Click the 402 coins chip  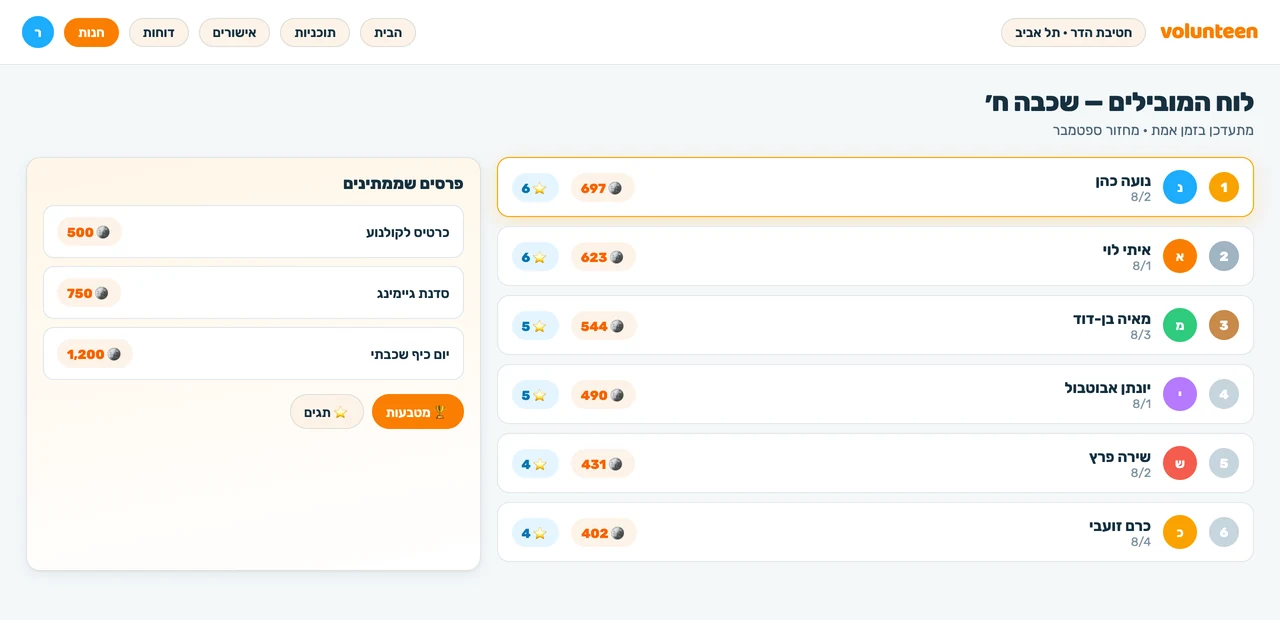pos(604,533)
